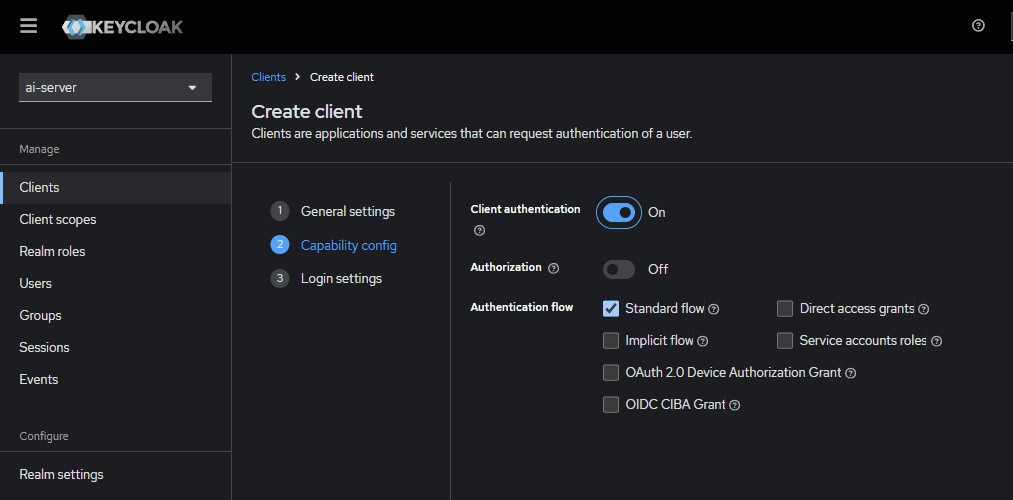Click help icon beside OIDC CIBA Grant

click(734, 406)
